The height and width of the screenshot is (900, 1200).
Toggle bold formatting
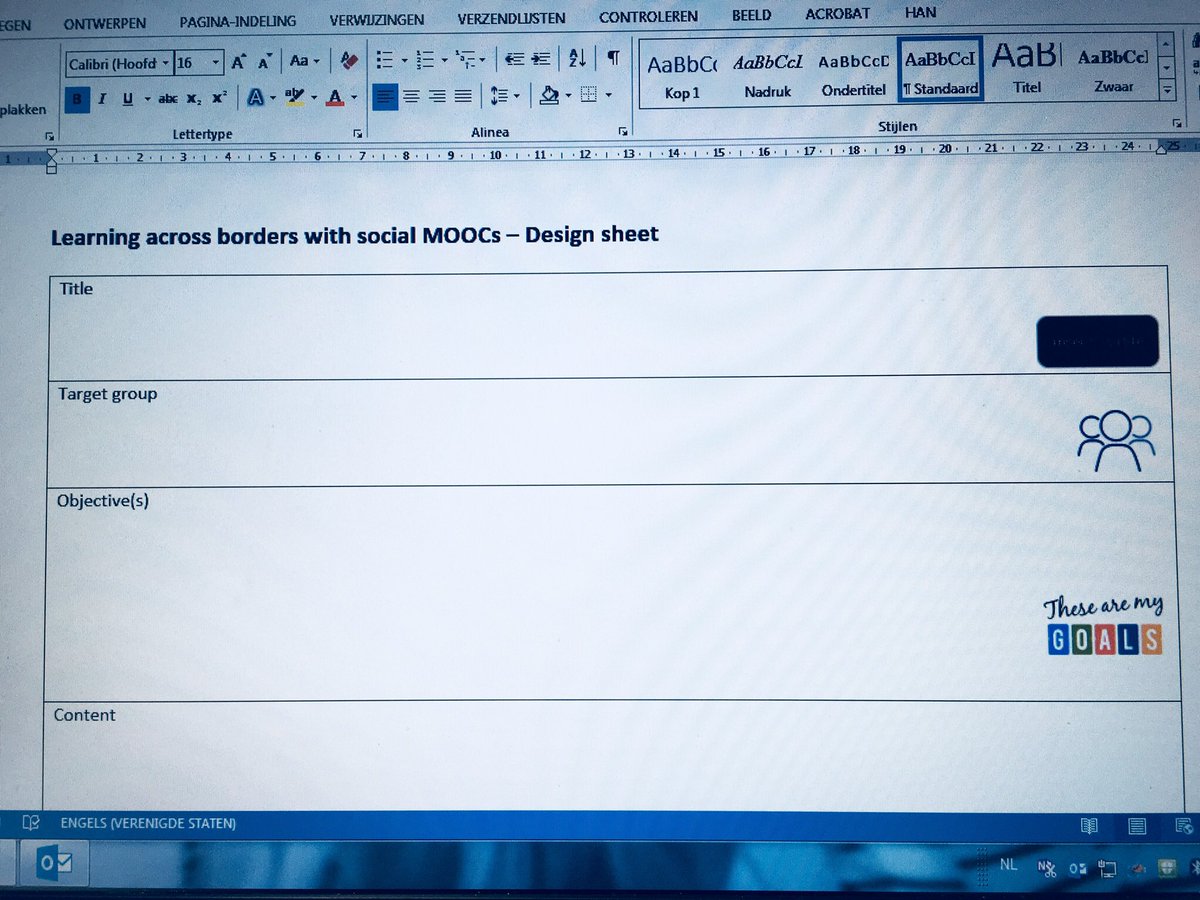tap(77, 98)
